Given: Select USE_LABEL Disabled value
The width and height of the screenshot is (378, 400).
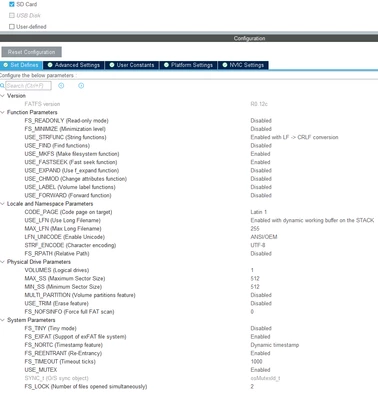Looking at the screenshot, I should point(261,187).
